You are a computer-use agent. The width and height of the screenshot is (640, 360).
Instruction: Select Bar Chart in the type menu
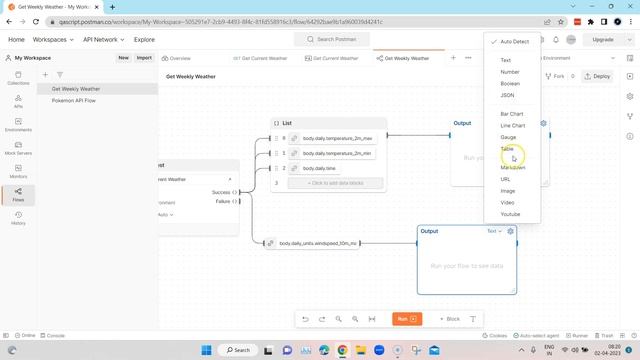click(512, 114)
